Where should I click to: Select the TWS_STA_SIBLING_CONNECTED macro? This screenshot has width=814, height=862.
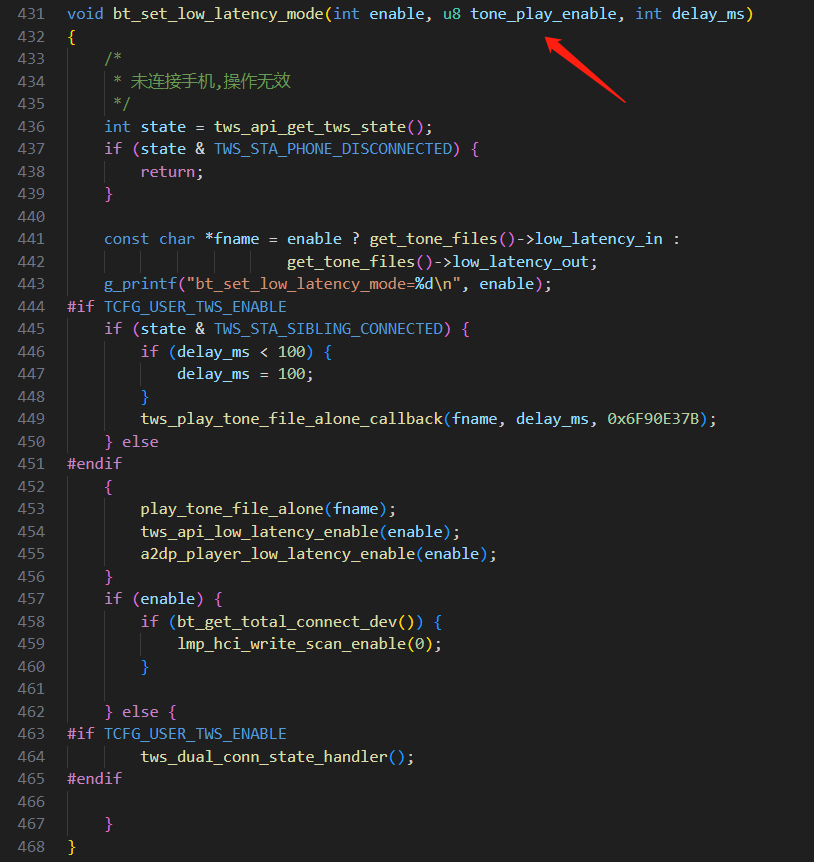point(328,329)
